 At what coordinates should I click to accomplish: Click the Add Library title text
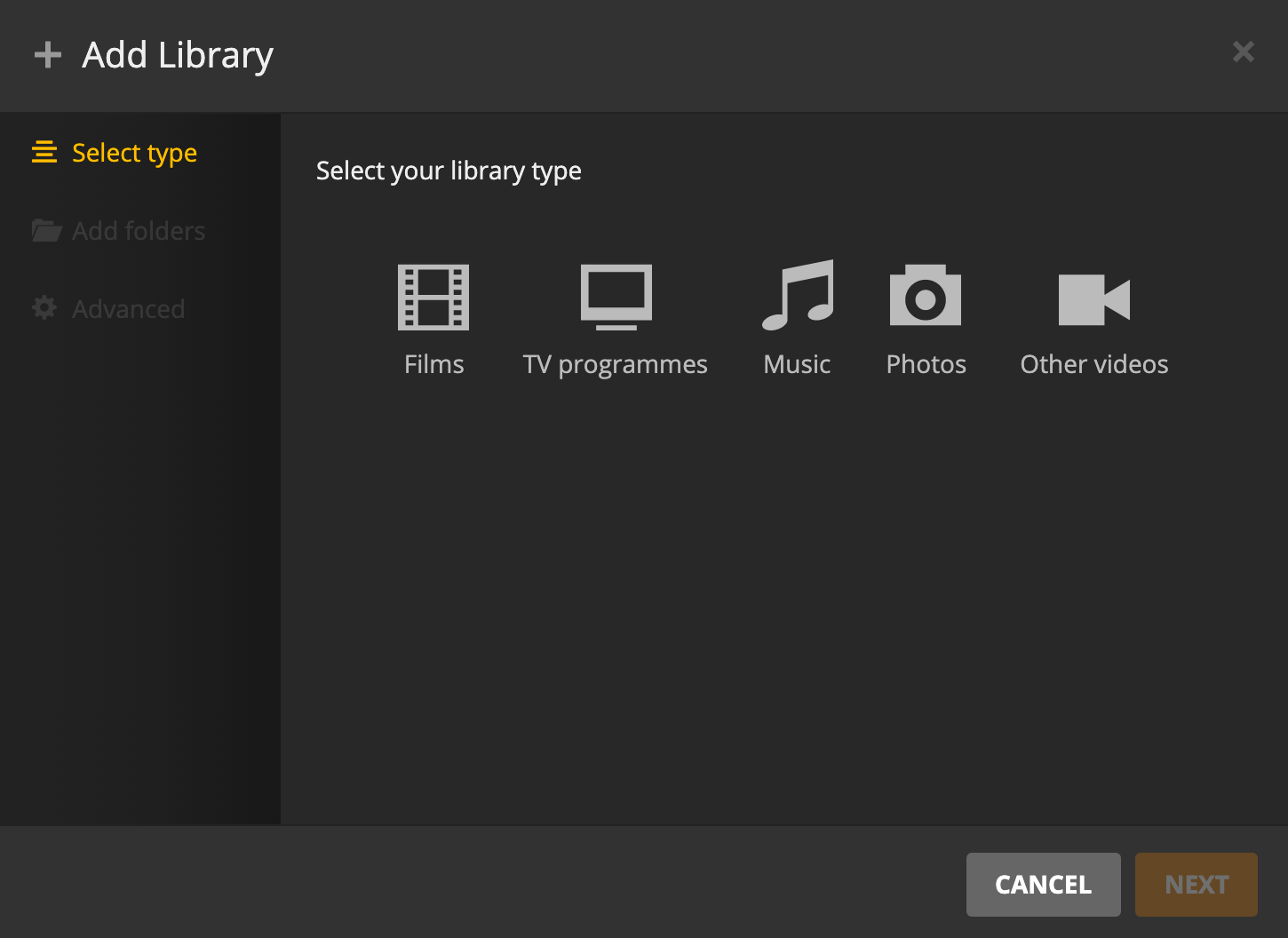tap(177, 54)
